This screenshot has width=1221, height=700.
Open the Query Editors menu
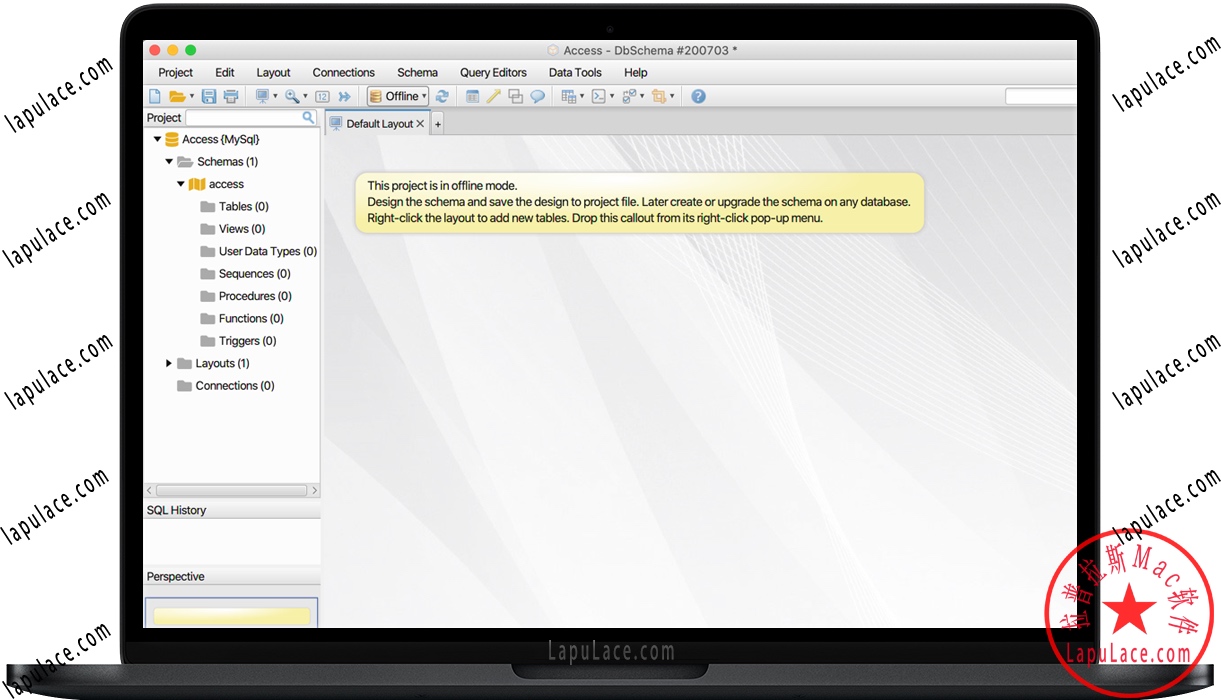pyautogui.click(x=493, y=73)
